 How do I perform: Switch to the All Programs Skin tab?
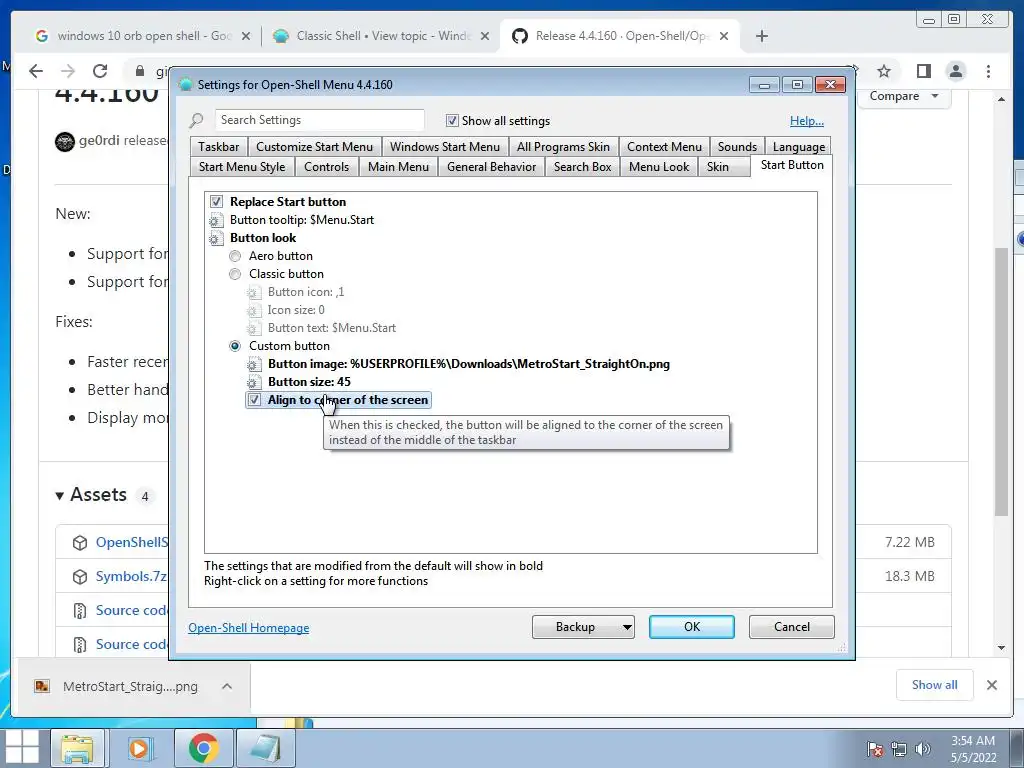pyautogui.click(x=563, y=147)
